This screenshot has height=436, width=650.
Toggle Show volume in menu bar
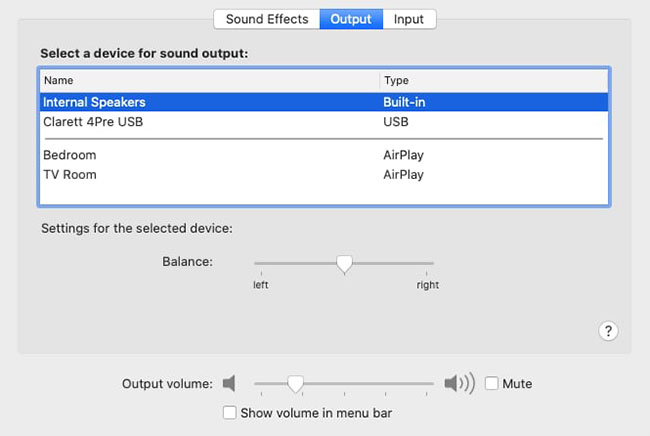[230, 412]
